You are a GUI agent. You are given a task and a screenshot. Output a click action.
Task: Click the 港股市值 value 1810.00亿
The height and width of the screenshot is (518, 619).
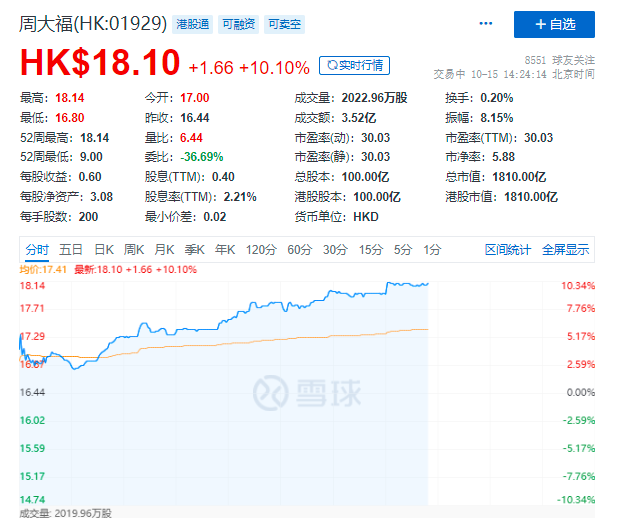(x=531, y=197)
